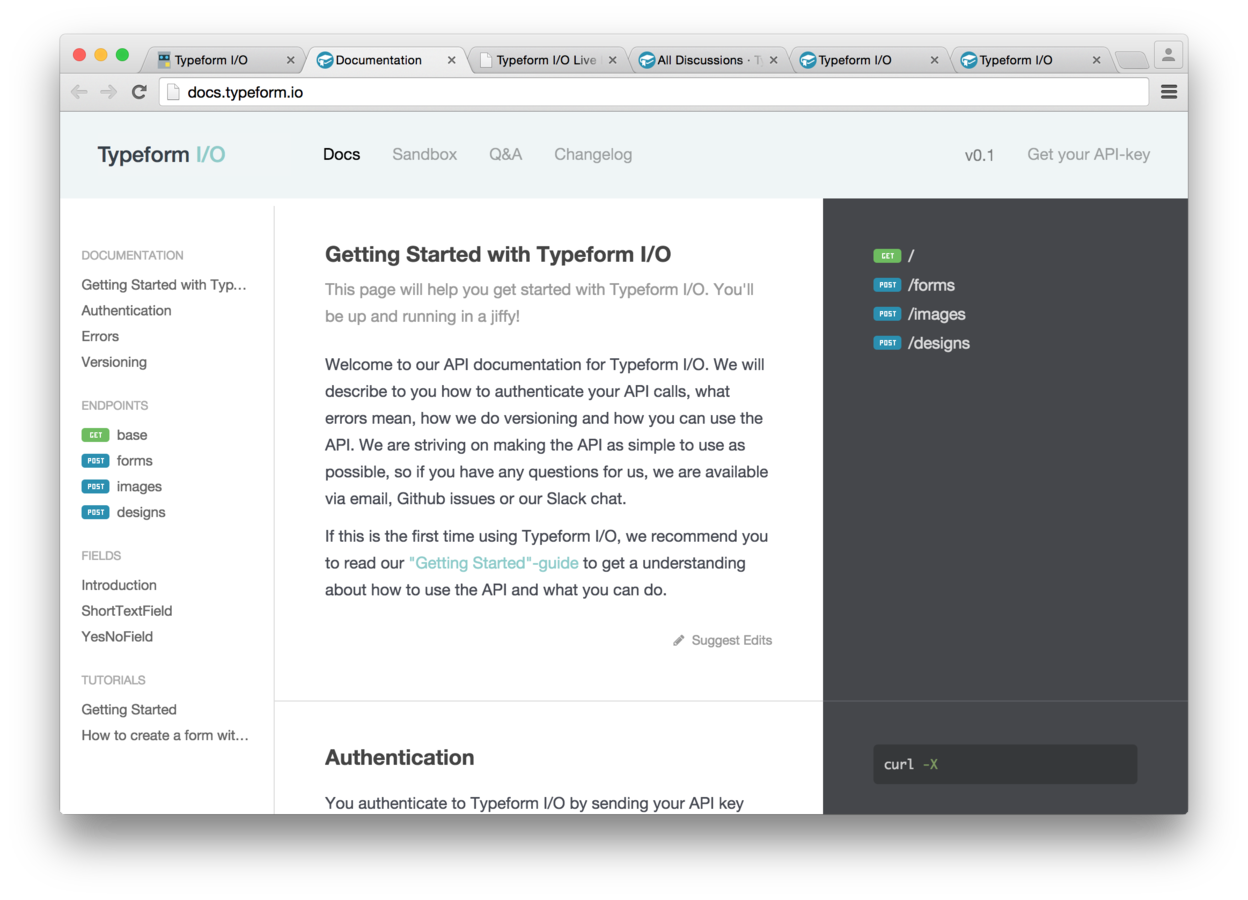Image resolution: width=1248 pixels, height=900 pixels.
Task: Open Getting Started under Tutorials
Action: [x=129, y=710]
